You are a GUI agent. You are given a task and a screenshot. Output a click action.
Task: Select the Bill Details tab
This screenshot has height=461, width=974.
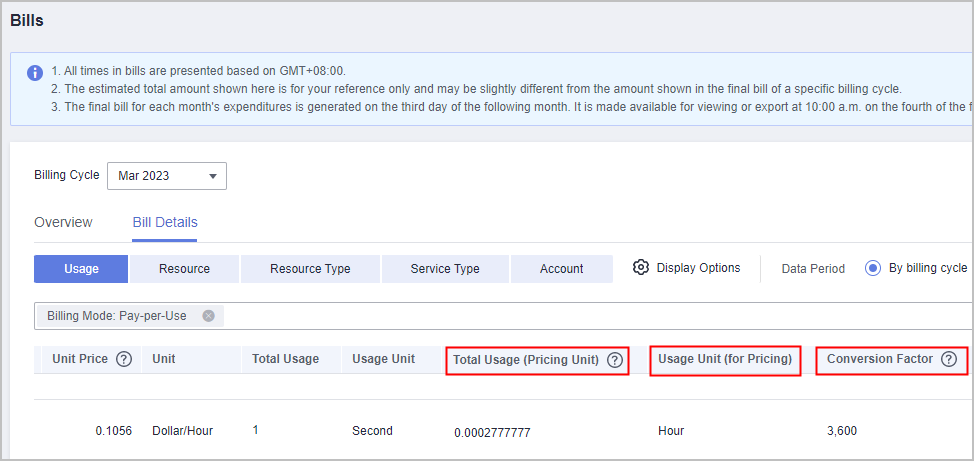(165, 222)
